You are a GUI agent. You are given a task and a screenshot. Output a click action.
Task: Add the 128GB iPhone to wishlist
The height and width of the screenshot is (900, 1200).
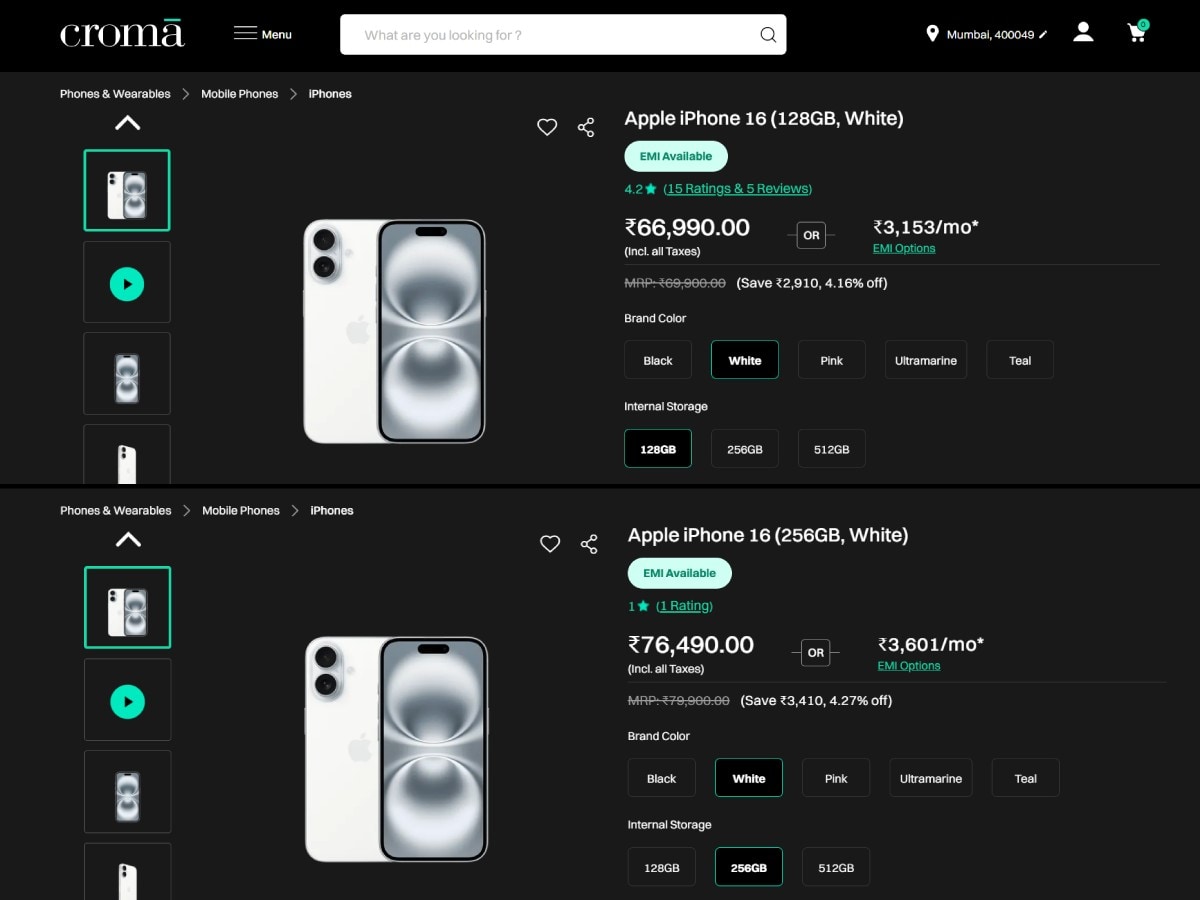(x=547, y=127)
